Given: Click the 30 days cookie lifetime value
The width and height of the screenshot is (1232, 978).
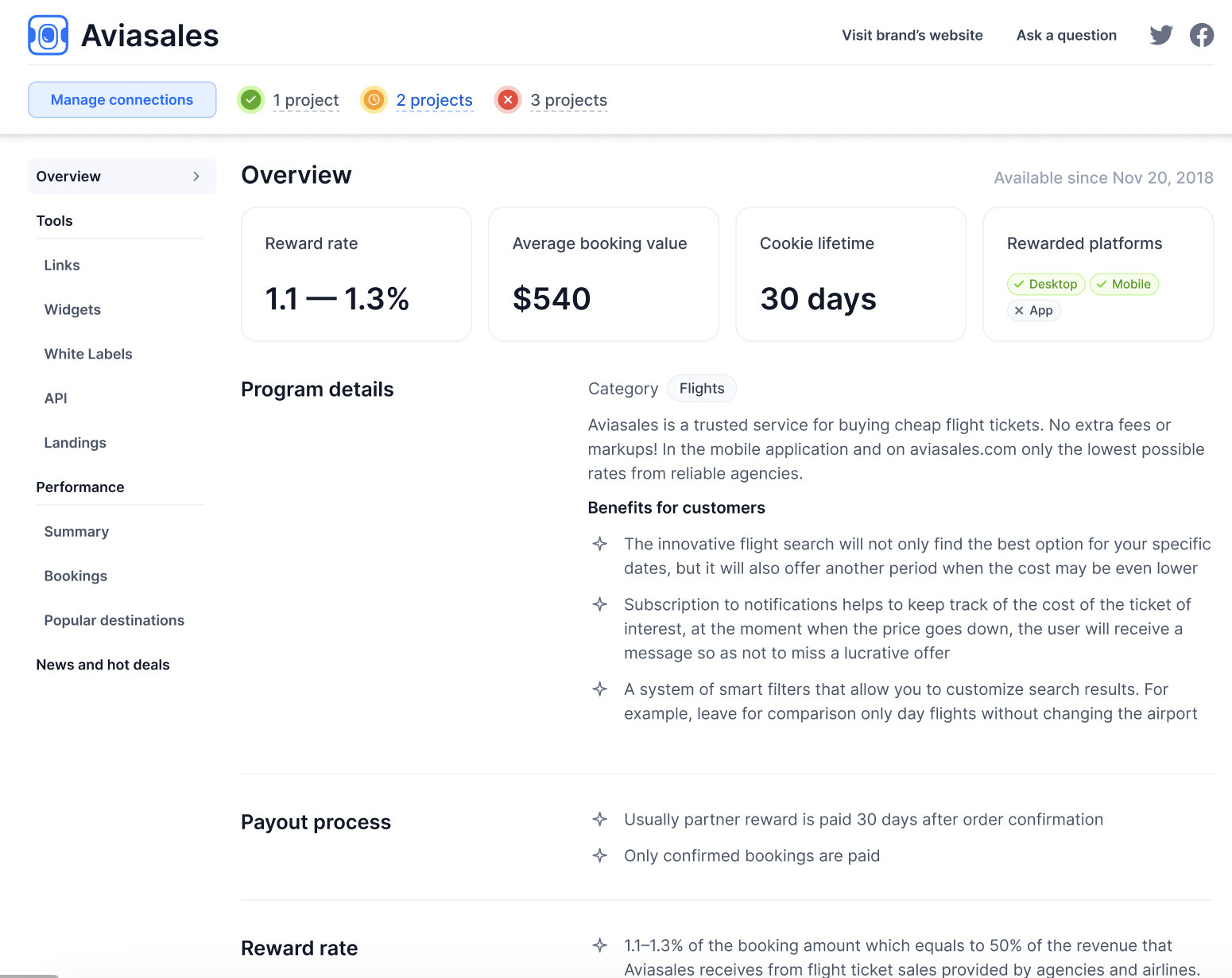Looking at the screenshot, I should 818,299.
